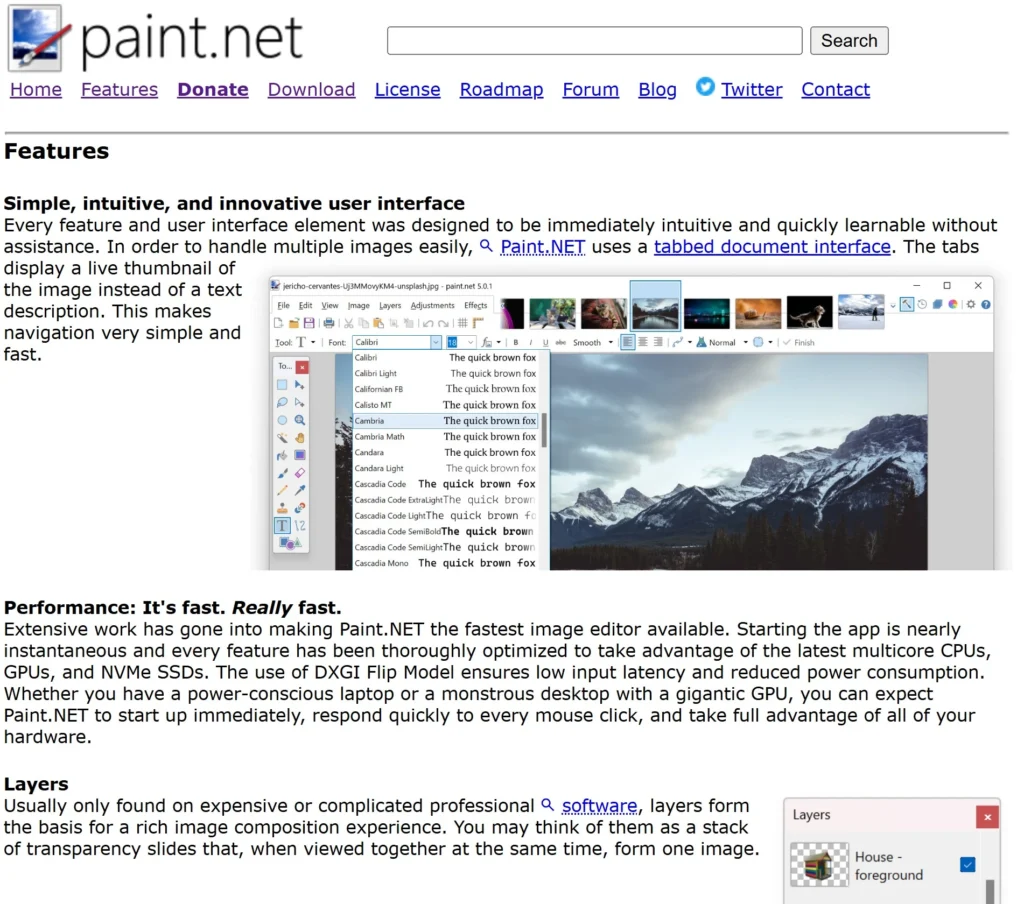Select the Ellipse Select tool
Screen dimensions: 1024x904
(282, 421)
